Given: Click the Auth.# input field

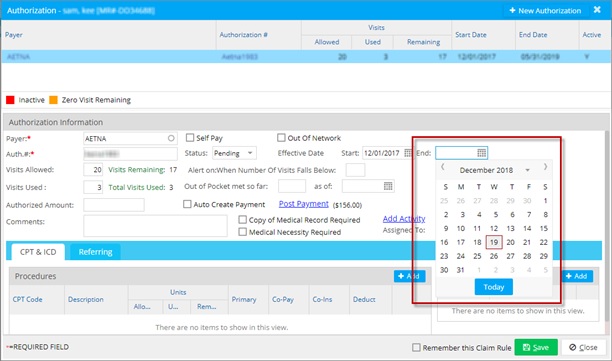Looking at the screenshot, I should (130, 154).
